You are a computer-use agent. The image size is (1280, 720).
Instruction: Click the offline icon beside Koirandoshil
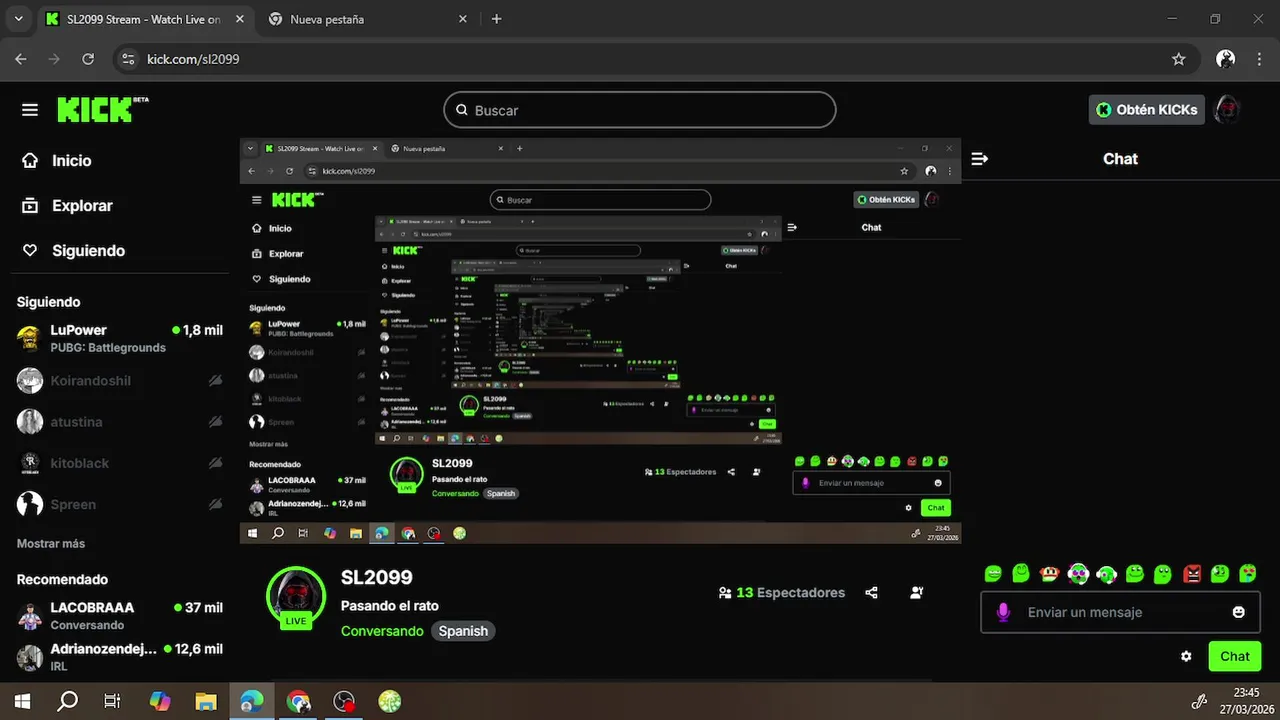215,381
